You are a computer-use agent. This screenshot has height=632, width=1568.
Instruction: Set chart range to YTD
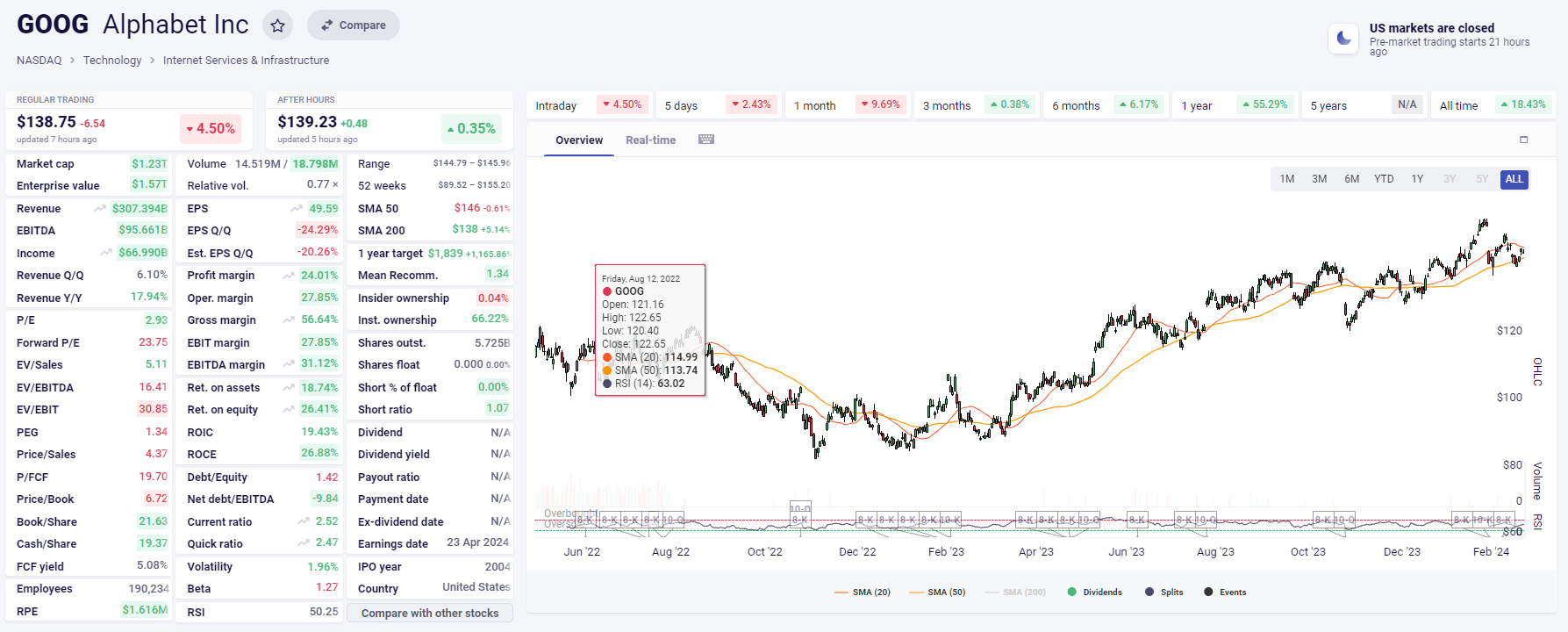(x=1384, y=179)
